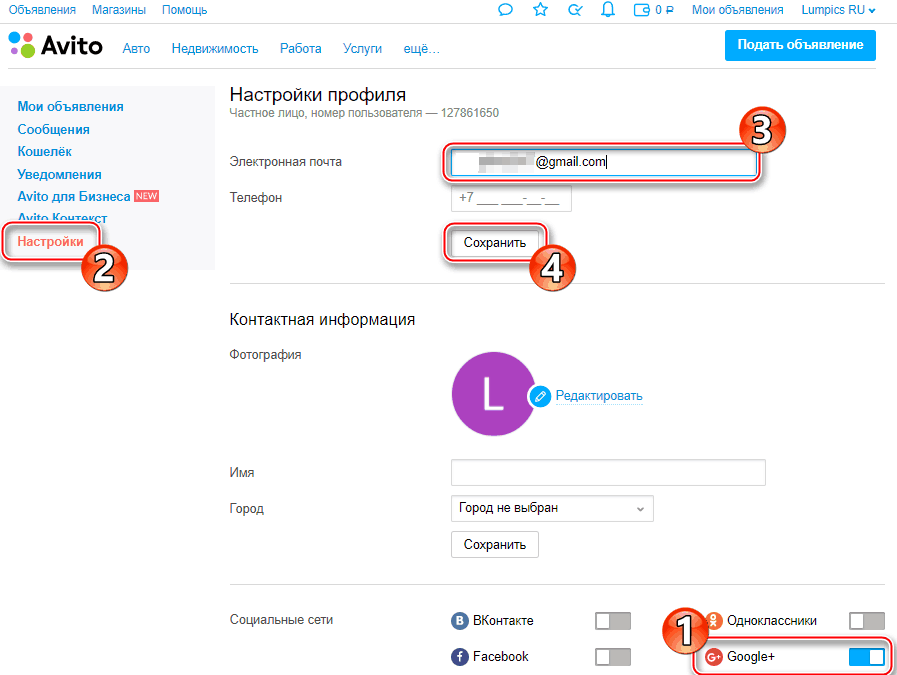Open the Город не выбран dropdown
The height and width of the screenshot is (675, 897).
click(x=552, y=508)
